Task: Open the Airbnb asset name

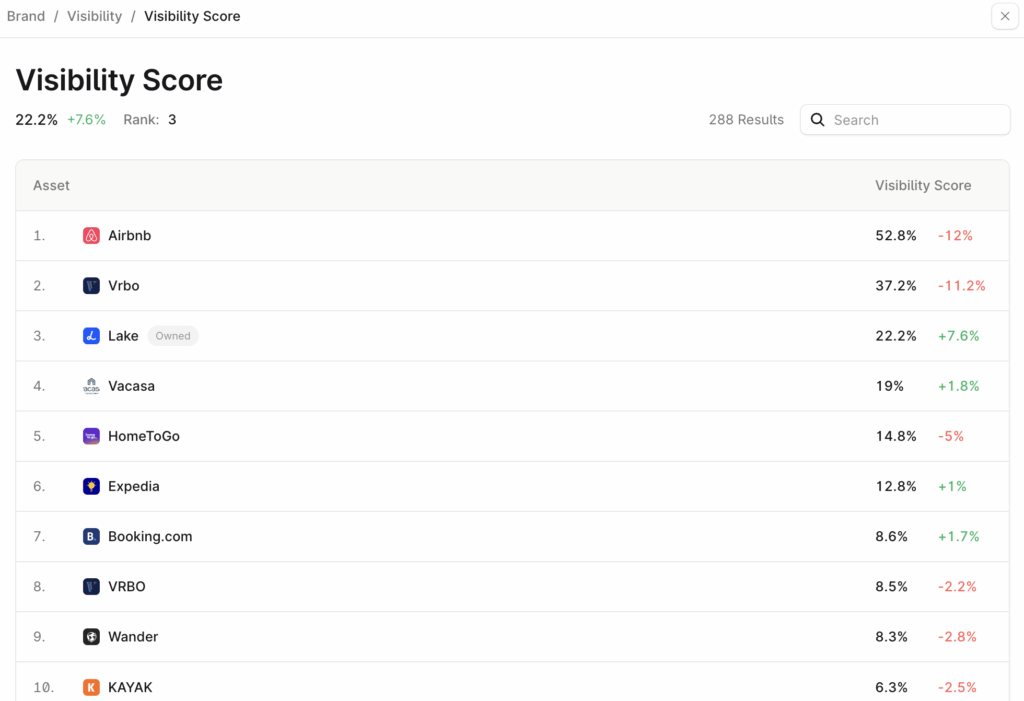Action: click(x=129, y=236)
